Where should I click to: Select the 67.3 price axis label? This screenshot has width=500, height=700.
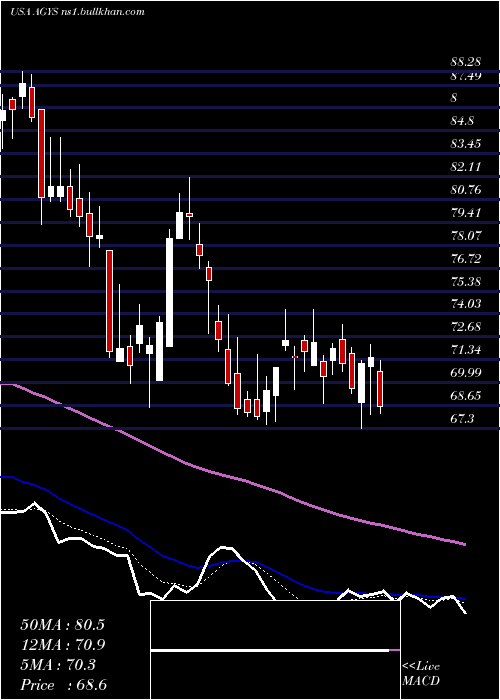(x=462, y=419)
